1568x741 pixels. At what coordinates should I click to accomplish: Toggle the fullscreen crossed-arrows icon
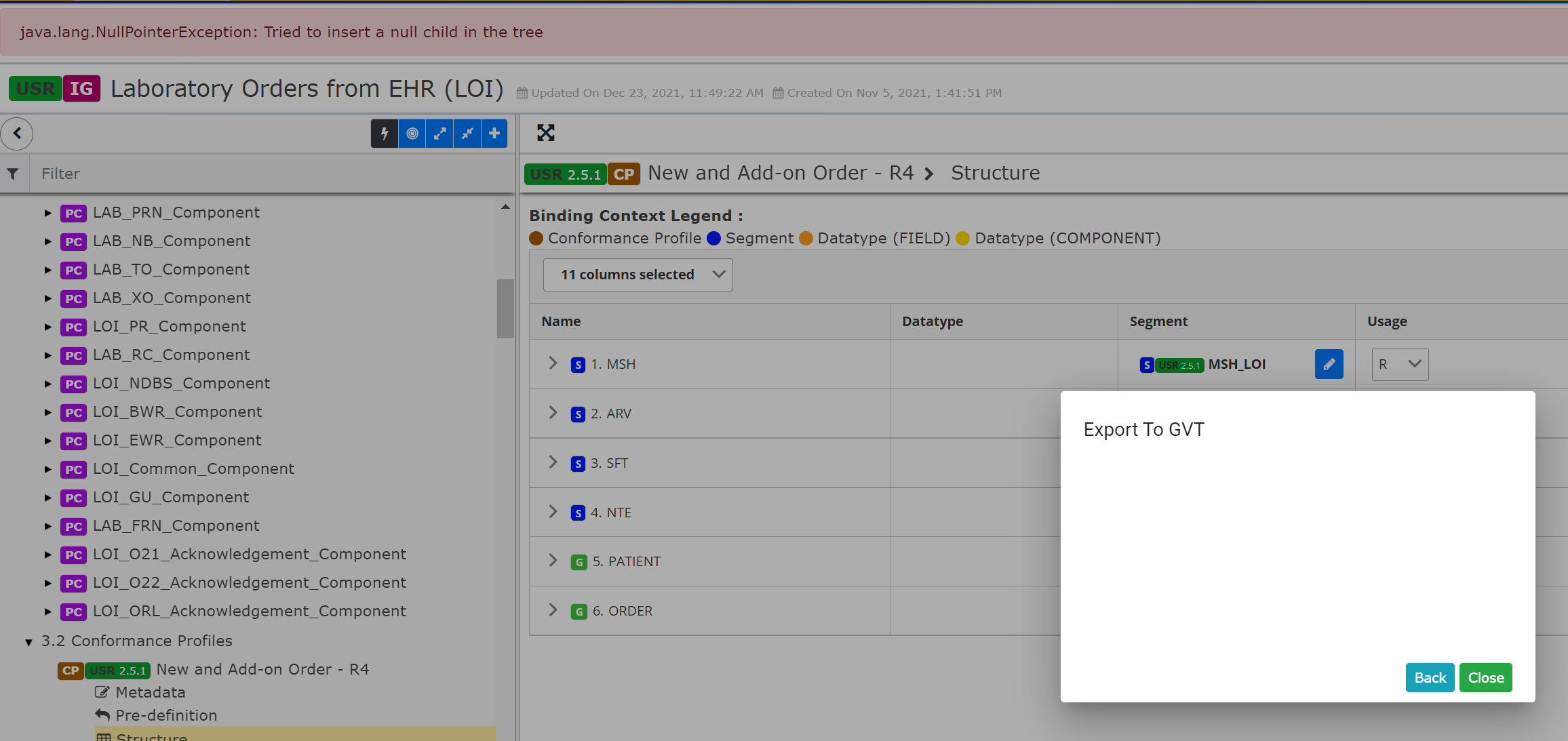click(546, 133)
